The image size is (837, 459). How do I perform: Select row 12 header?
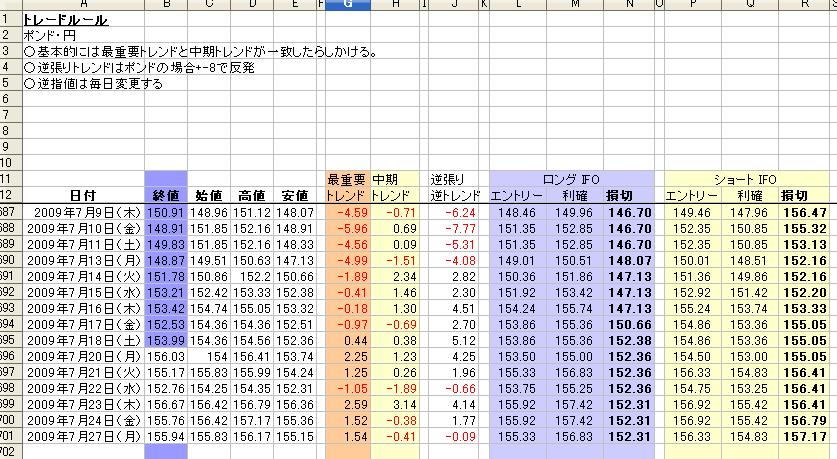click(10, 195)
